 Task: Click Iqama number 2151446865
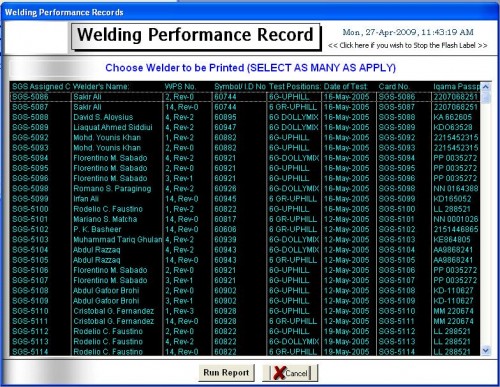456,229
